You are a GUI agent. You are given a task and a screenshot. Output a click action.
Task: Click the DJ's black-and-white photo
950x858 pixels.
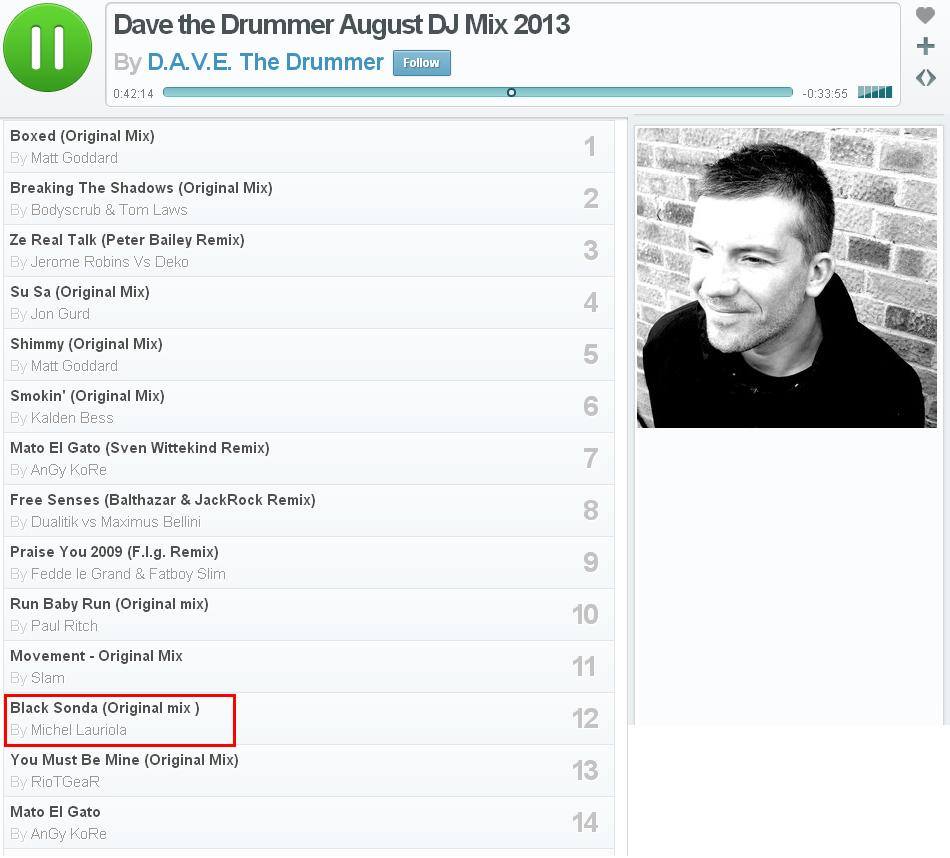click(x=786, y=278)
